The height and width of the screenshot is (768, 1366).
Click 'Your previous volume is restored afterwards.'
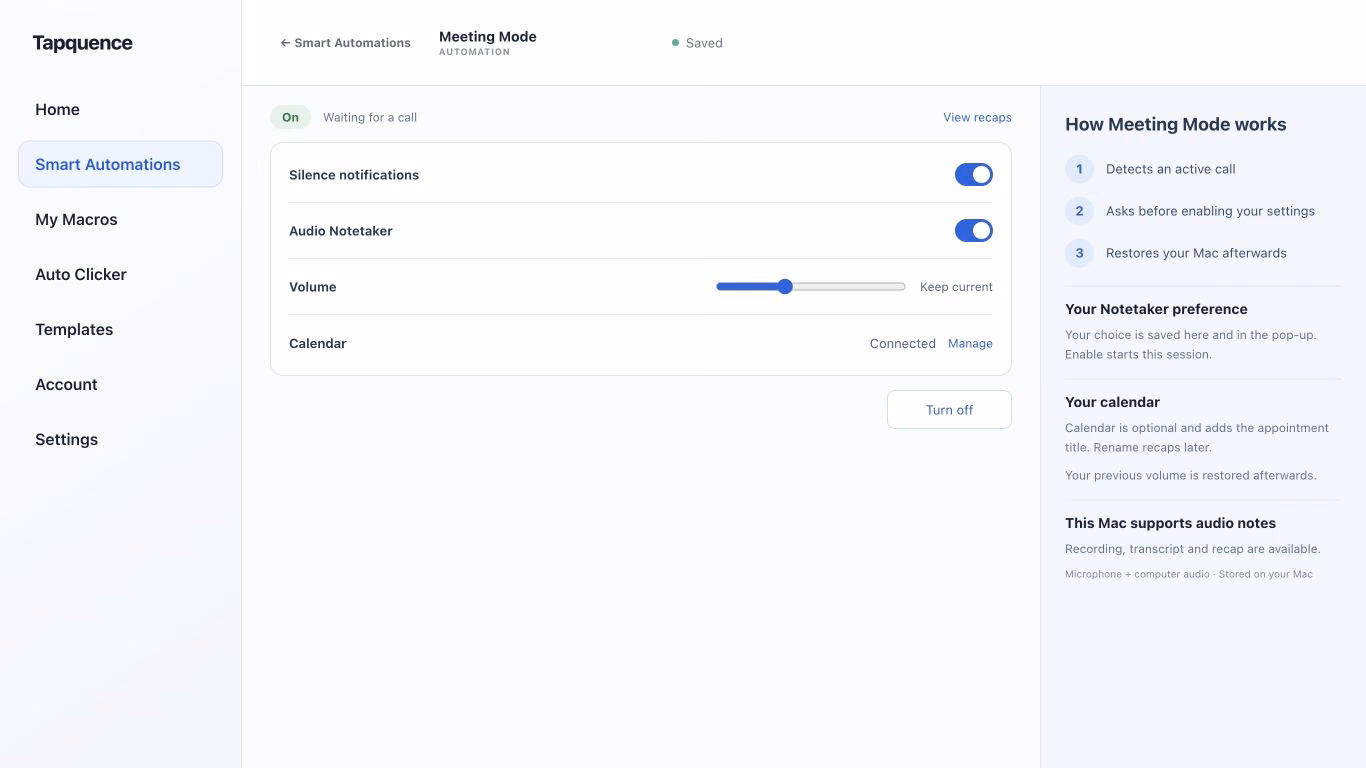point(1191,475)
